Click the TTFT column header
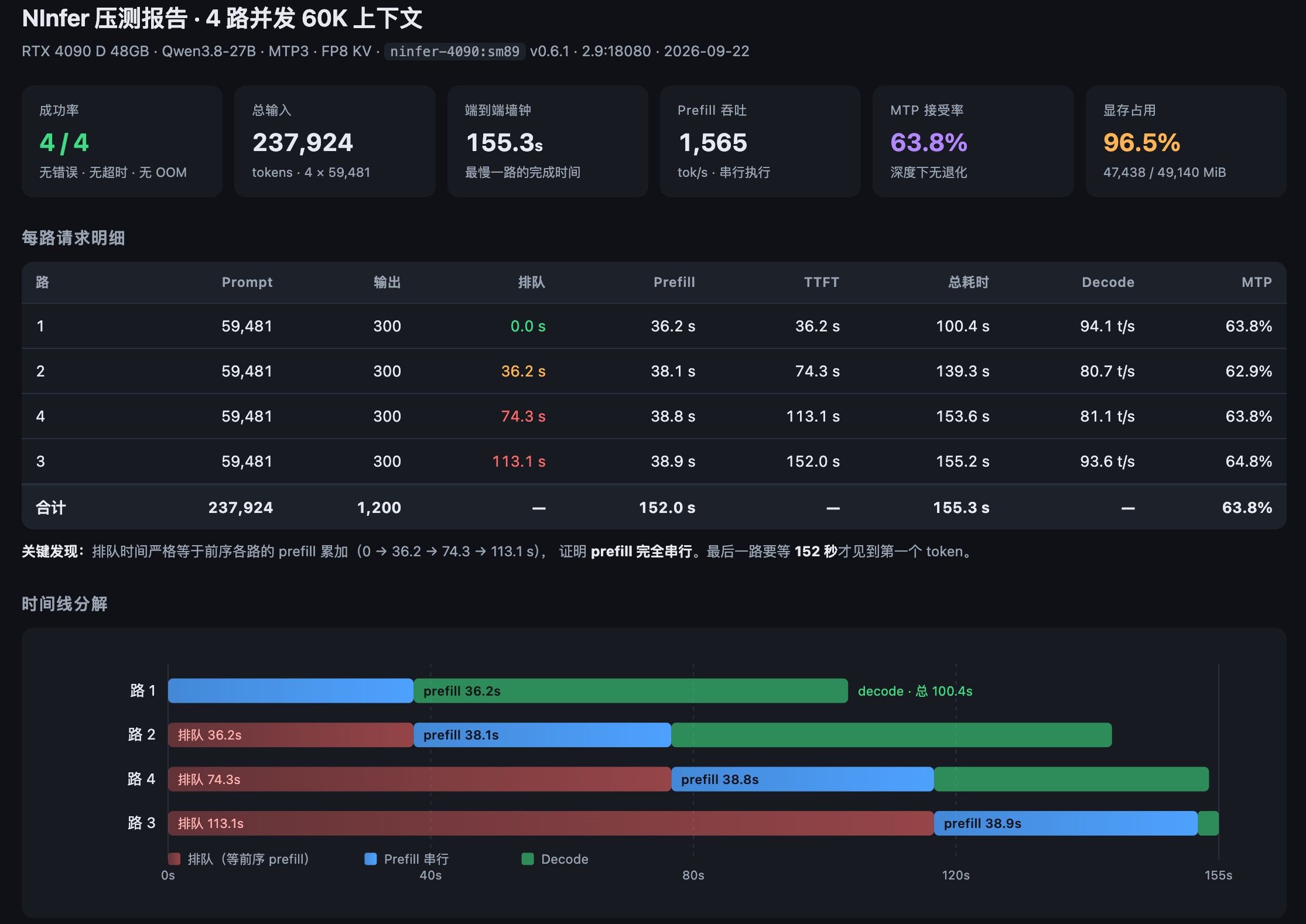1306x924 pixels. click(x=822, y=282)
